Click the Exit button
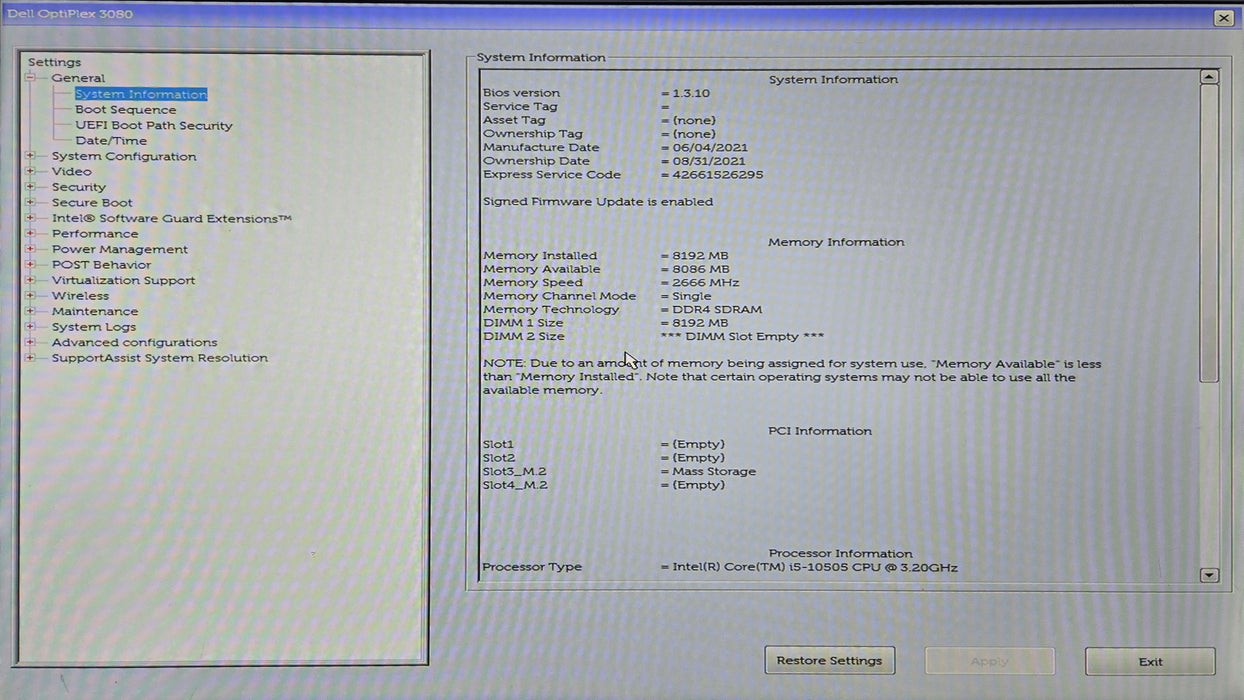The width and height of the screenshot is (1244, 700). [1150, 661]
